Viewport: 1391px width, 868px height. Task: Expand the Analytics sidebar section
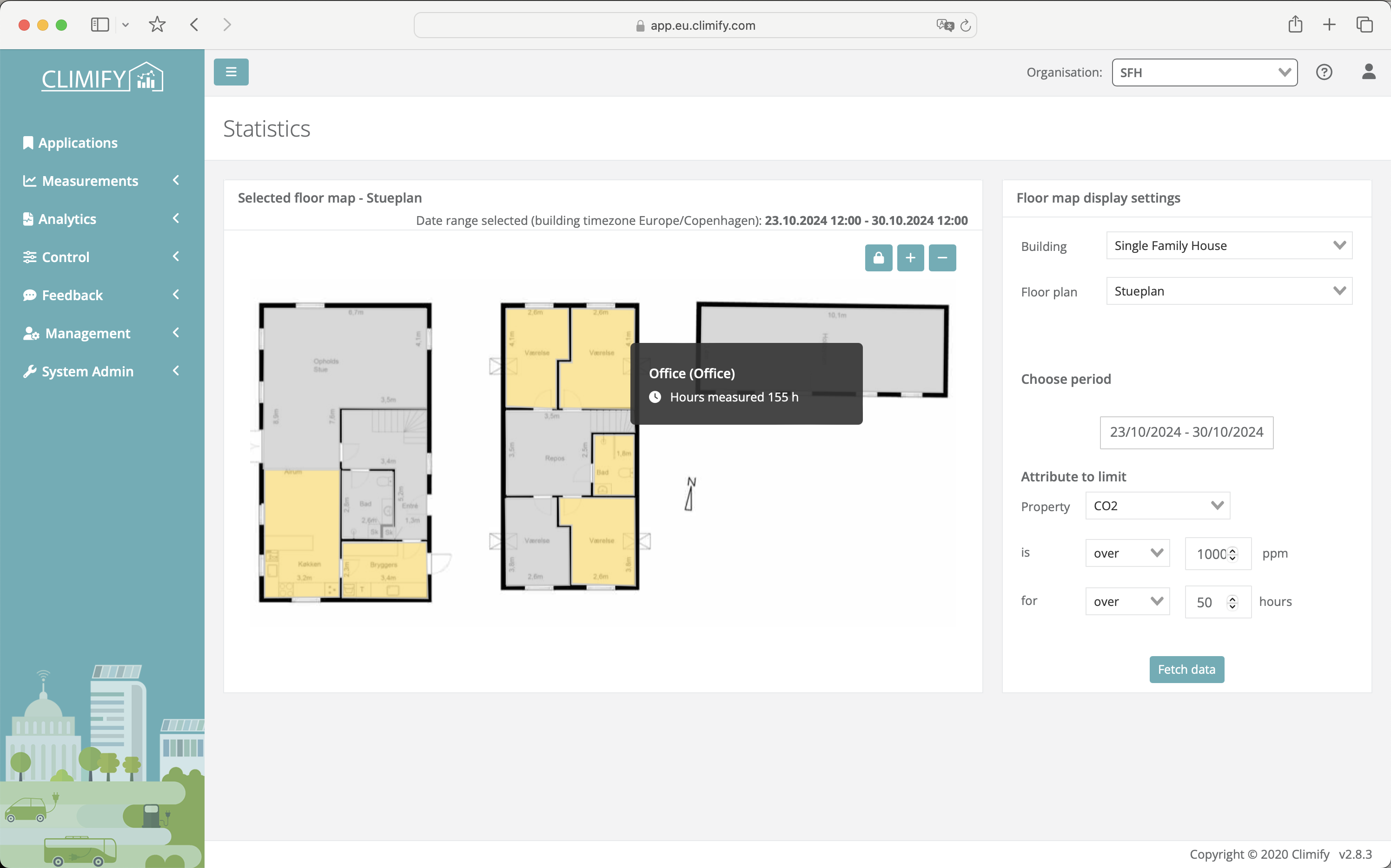pyautogui.click(x=100, y=219)
